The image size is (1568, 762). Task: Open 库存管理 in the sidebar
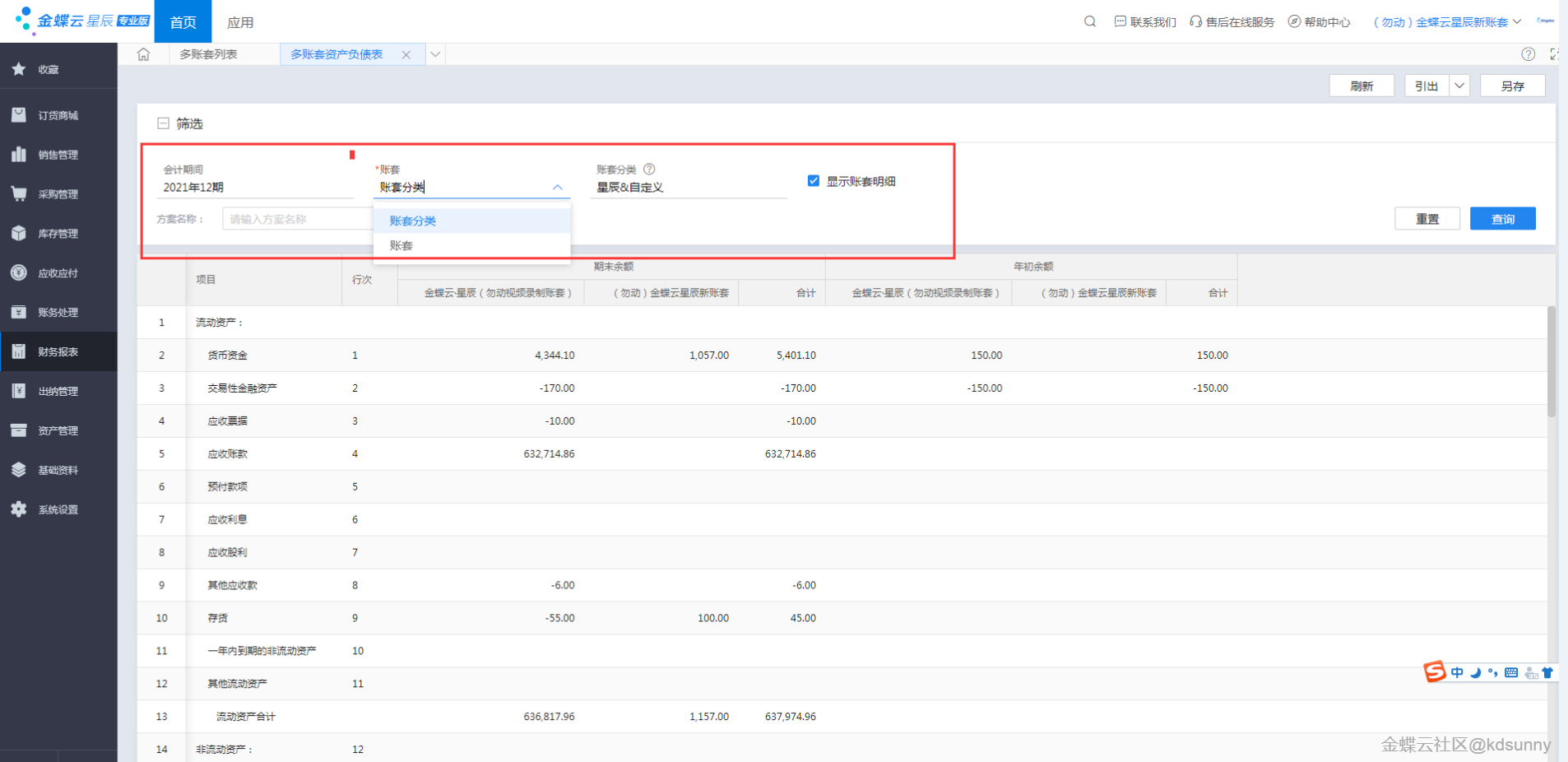58,234
